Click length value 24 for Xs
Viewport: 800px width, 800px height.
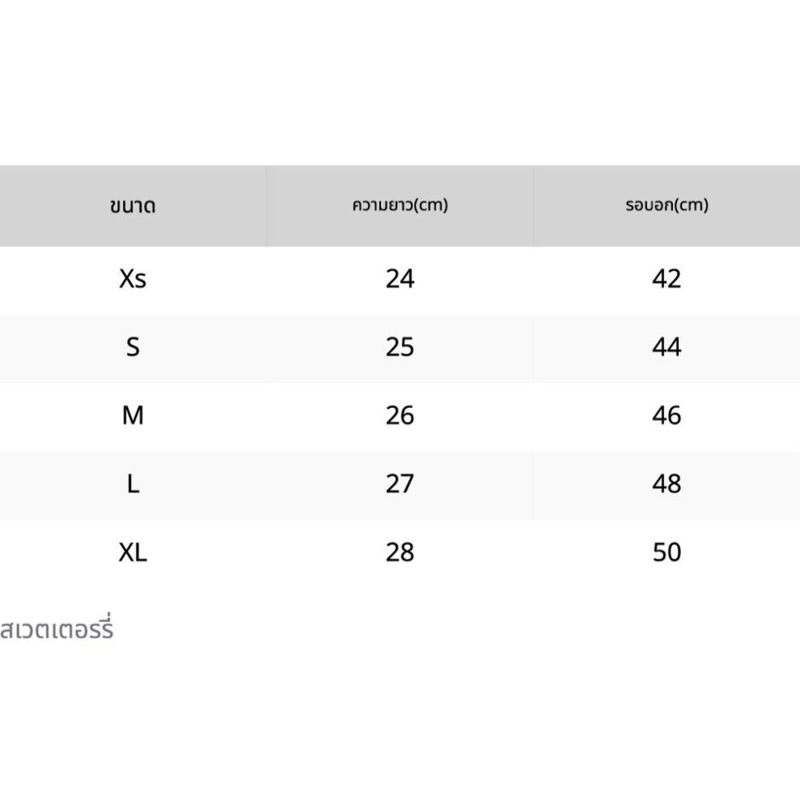tap(400, 279)
